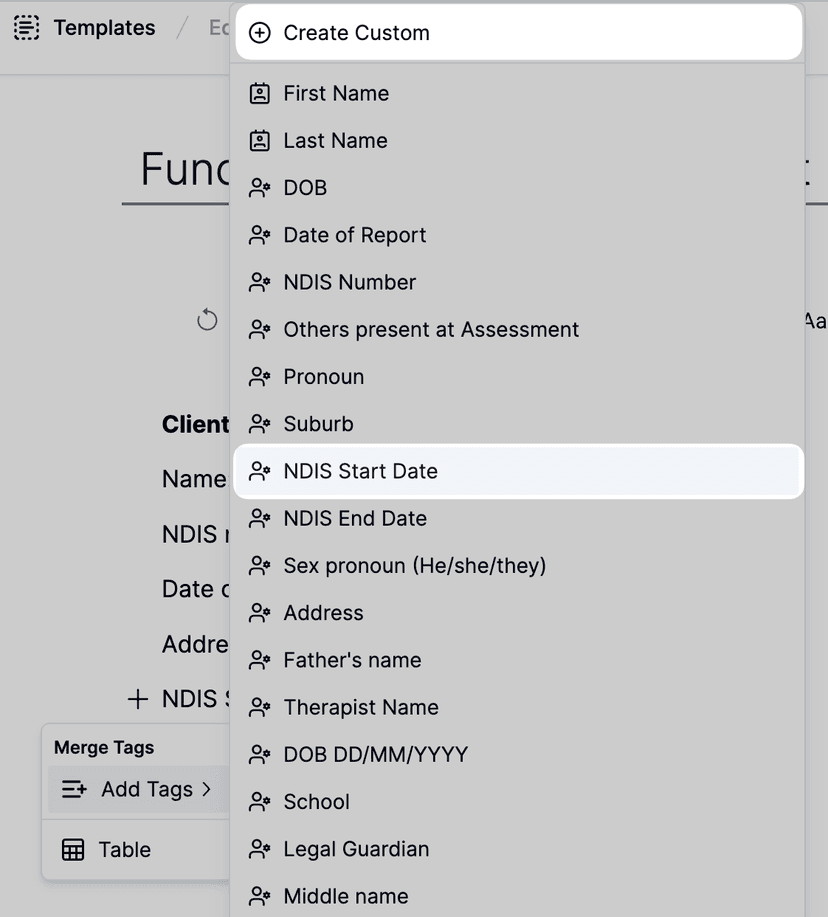
Task: Select the Sex pronoun (He/she/they) tag
Action: (x=415, y=565)
